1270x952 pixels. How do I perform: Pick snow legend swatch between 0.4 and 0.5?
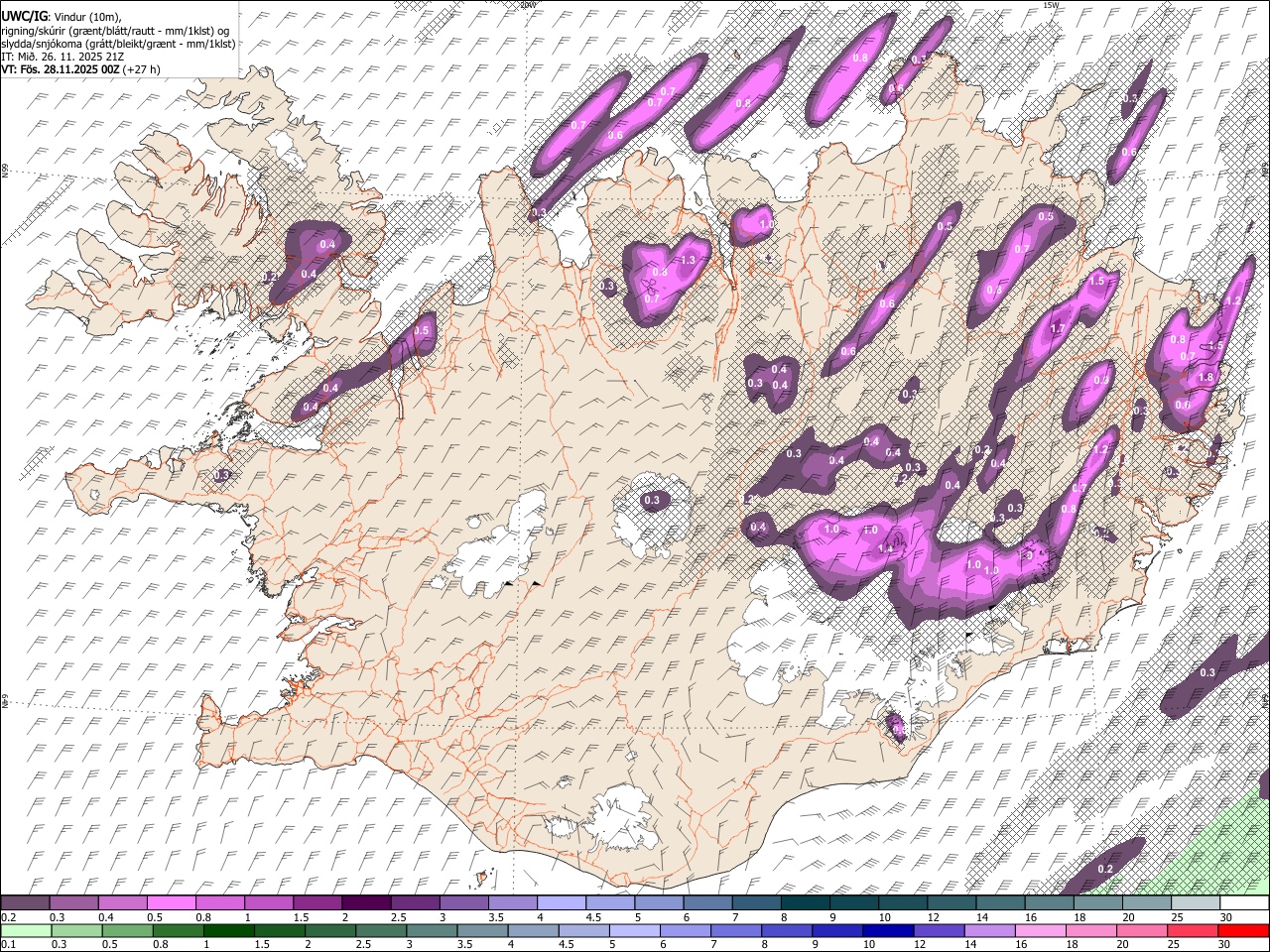(123, 902)
